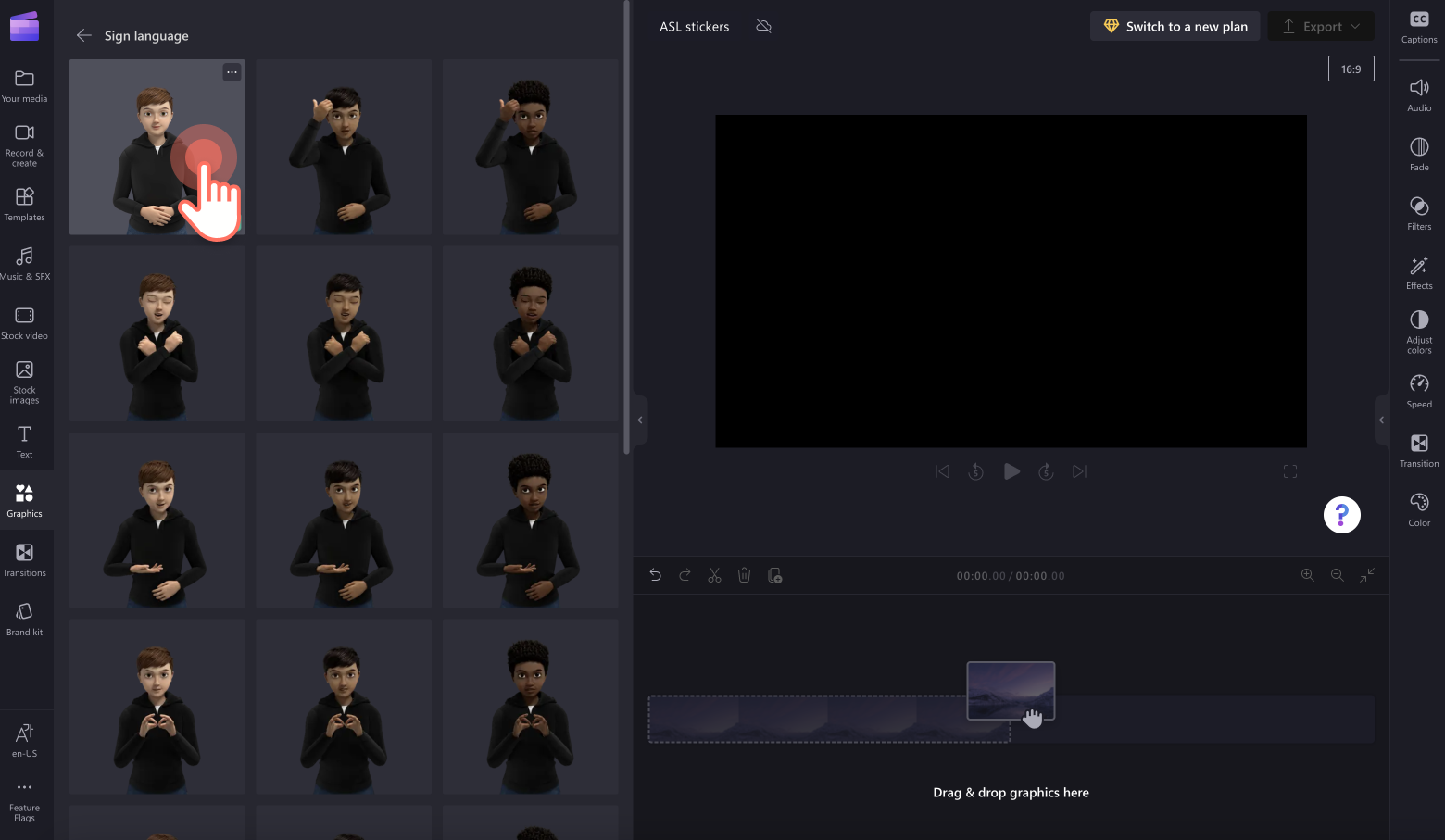Open Transitions in left sidebar
Image resolution: width=1445 pixels, height=840 pixels.
[x=25, y=560]
